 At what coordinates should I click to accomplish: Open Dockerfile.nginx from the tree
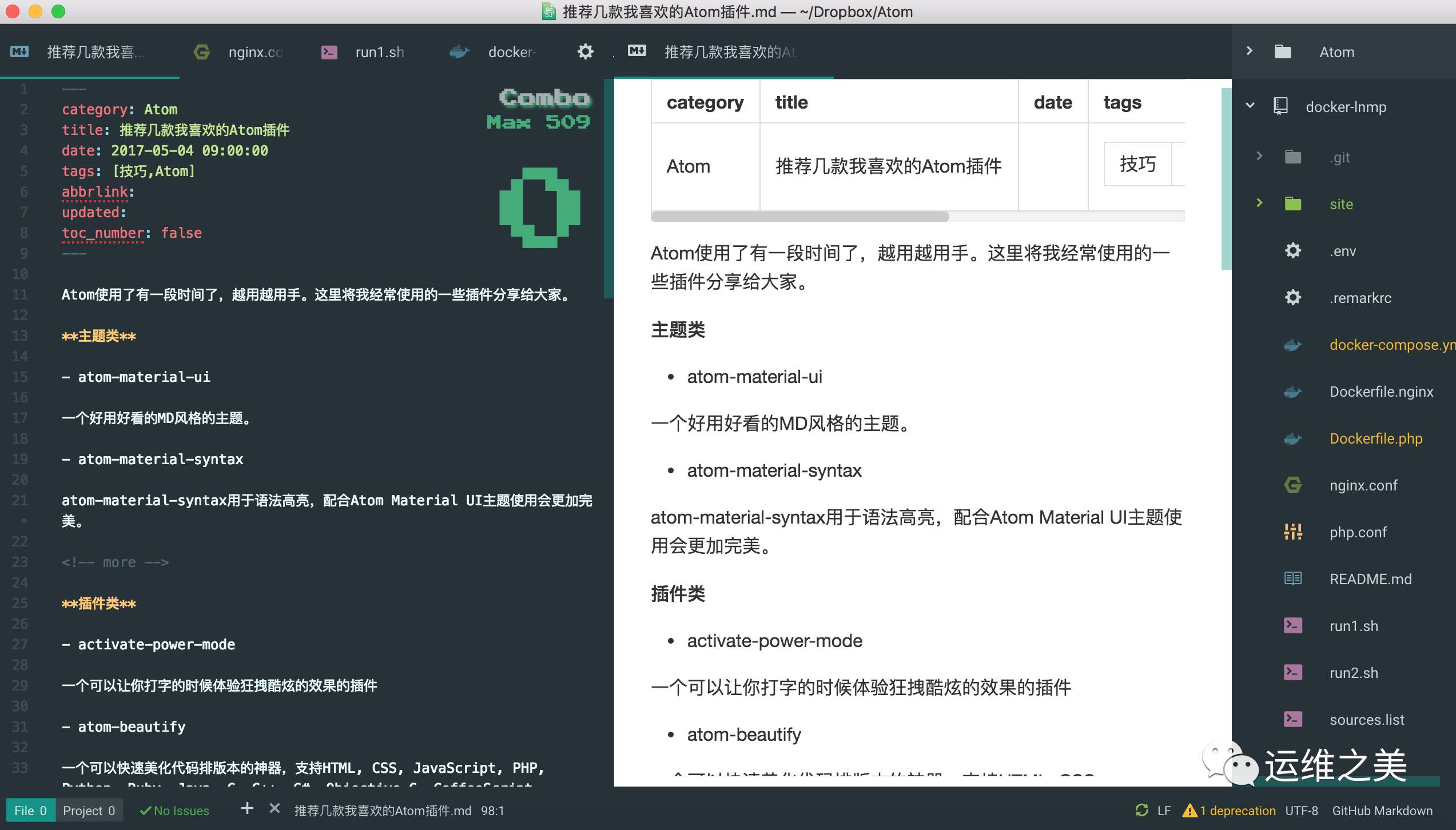pos(1381,392)
